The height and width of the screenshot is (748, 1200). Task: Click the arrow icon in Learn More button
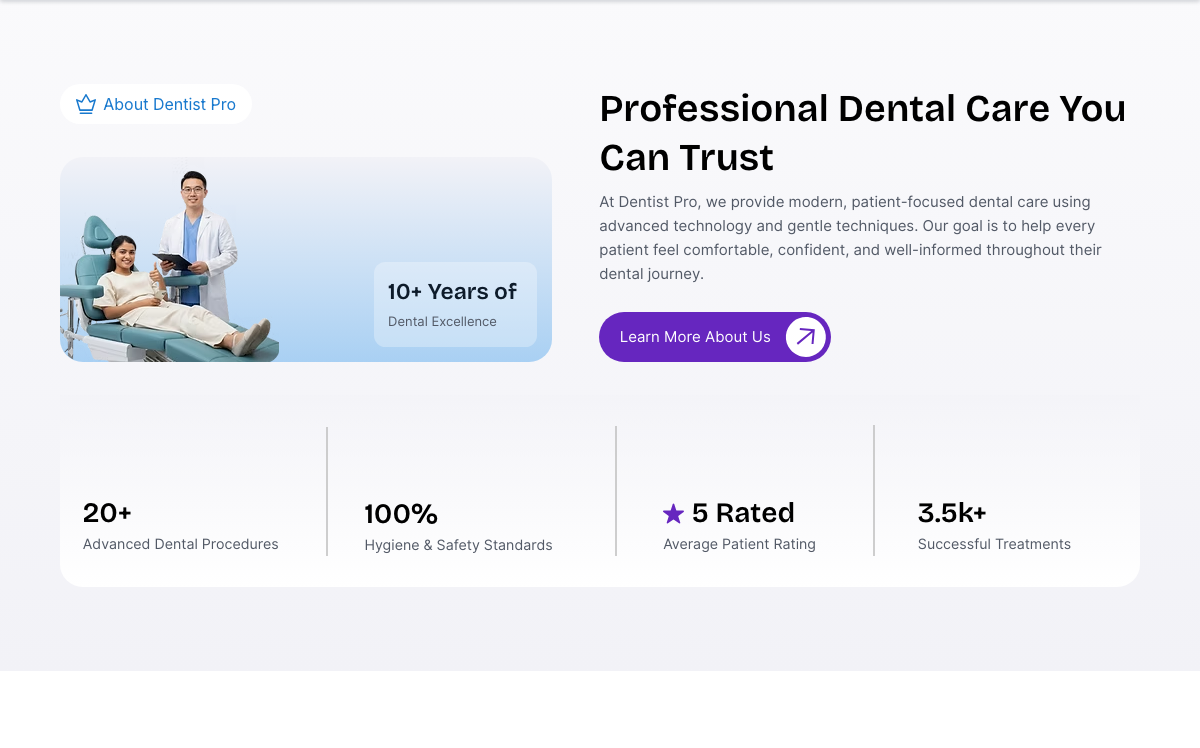click(x=806, y=337)
